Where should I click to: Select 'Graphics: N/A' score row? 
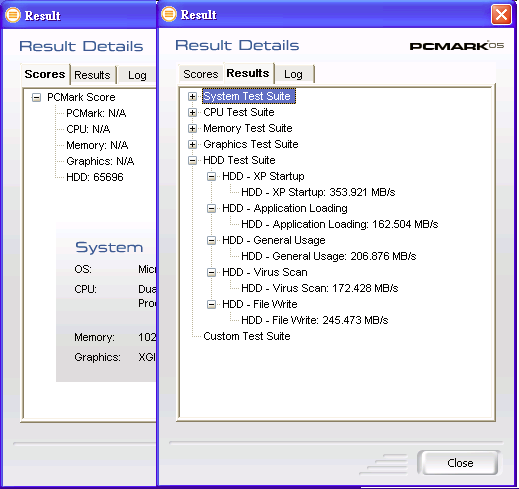(x=100, y=161)
